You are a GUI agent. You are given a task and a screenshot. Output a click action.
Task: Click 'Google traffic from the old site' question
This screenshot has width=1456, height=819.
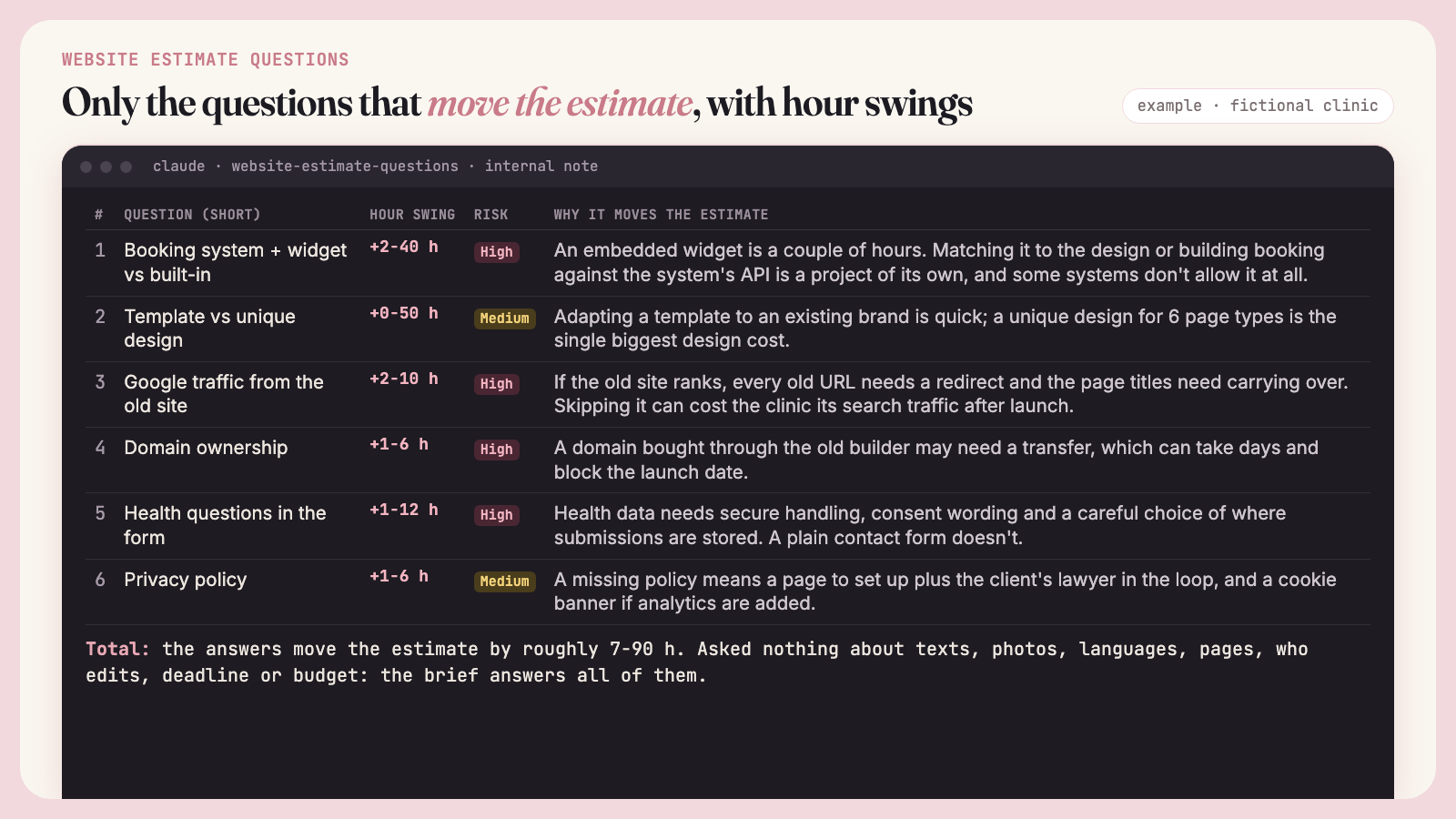click(x=224, y=394)
